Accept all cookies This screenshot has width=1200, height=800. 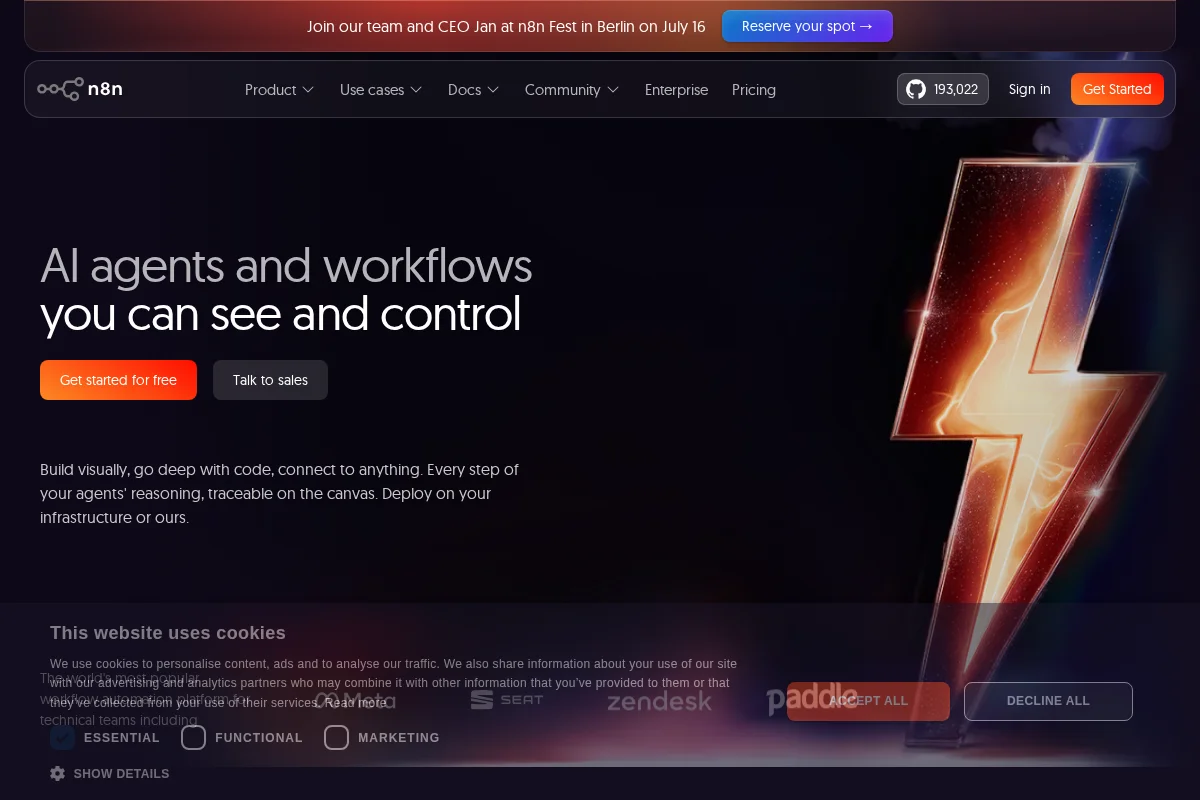point(868,701)
